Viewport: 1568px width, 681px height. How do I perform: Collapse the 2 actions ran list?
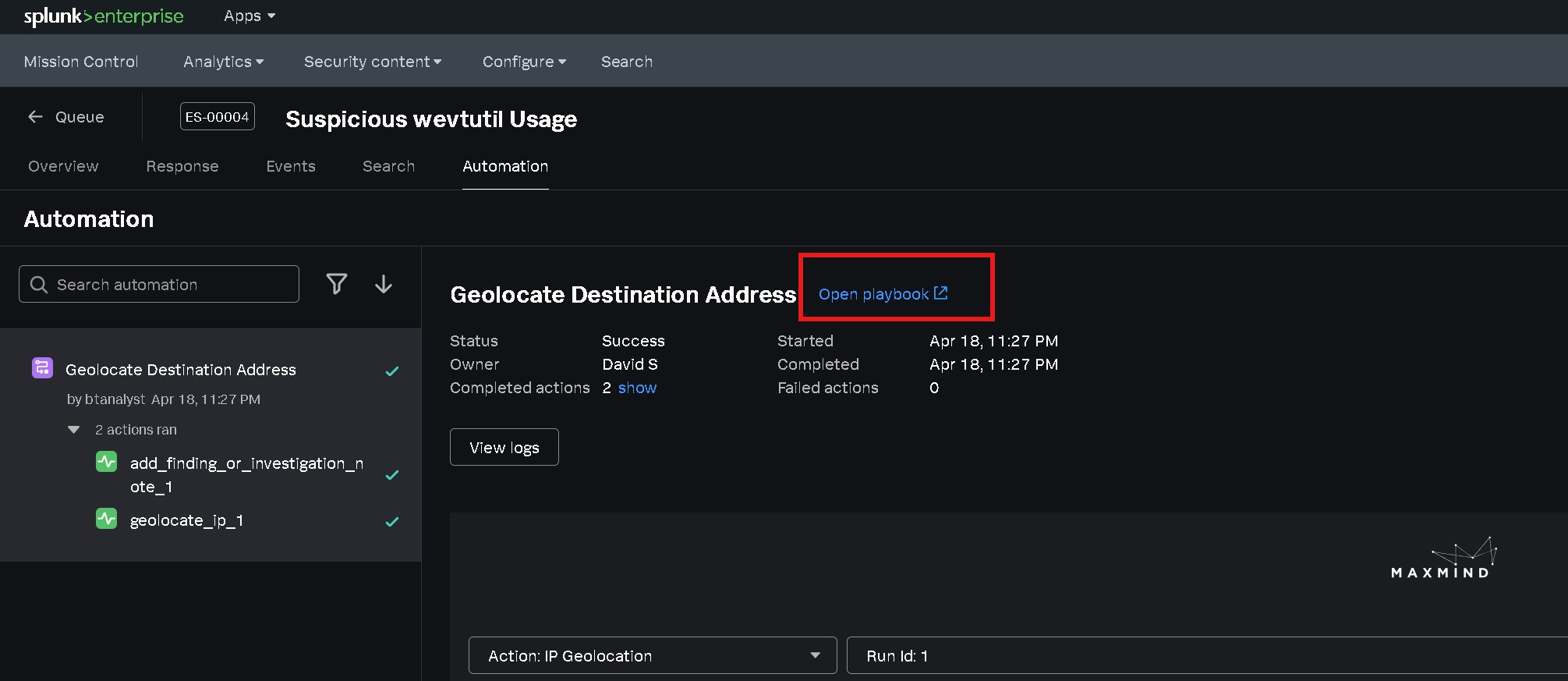tap(74, 430)
